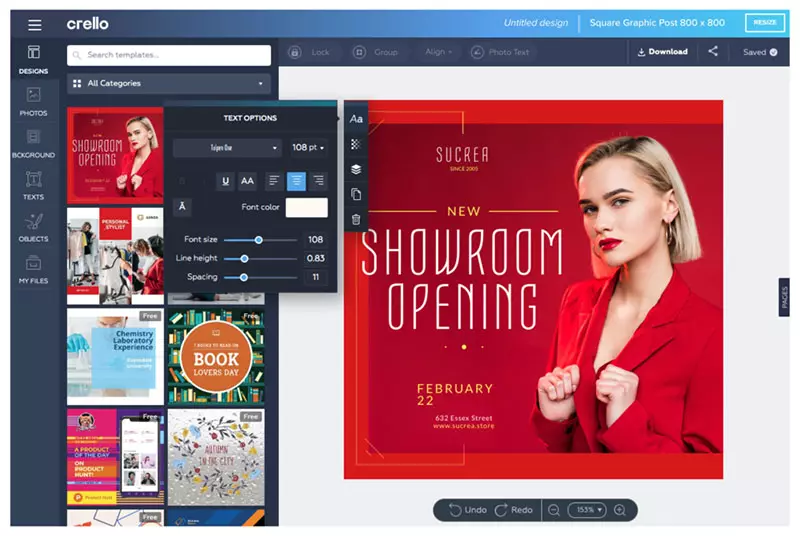Open the hamburger menu

point(35,24)
